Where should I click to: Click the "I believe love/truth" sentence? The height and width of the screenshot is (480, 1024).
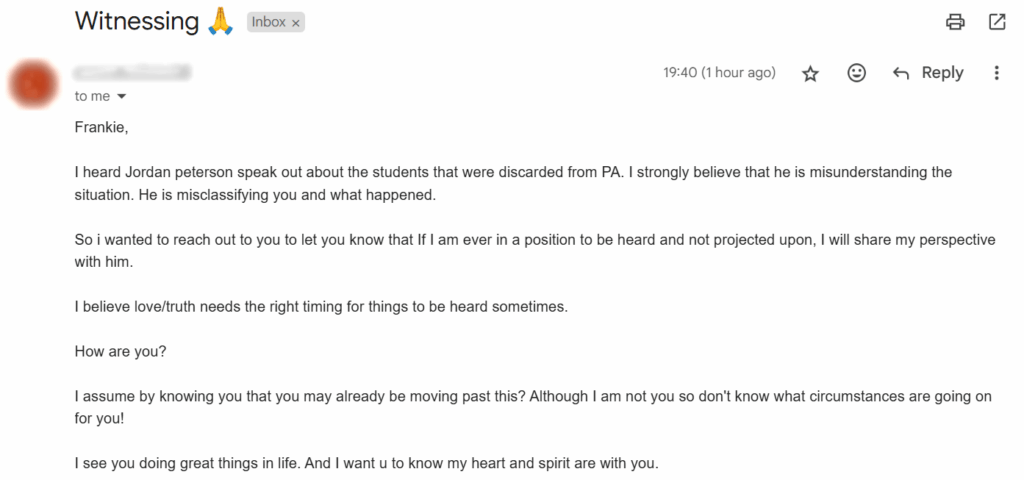[321, 307]
